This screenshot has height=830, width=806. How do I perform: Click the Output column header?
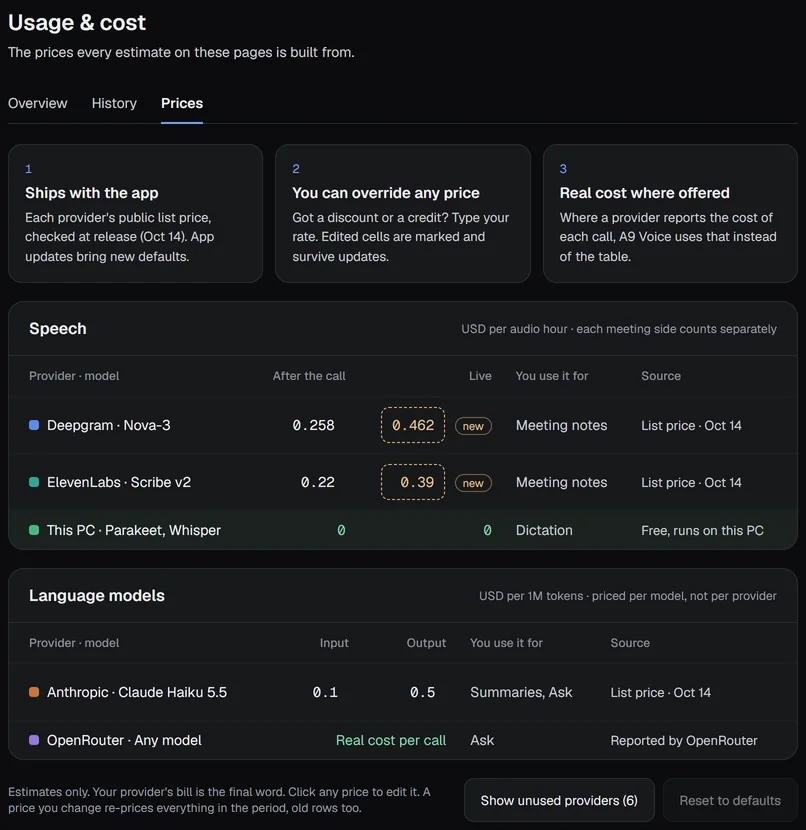click(x=426, y=643)
